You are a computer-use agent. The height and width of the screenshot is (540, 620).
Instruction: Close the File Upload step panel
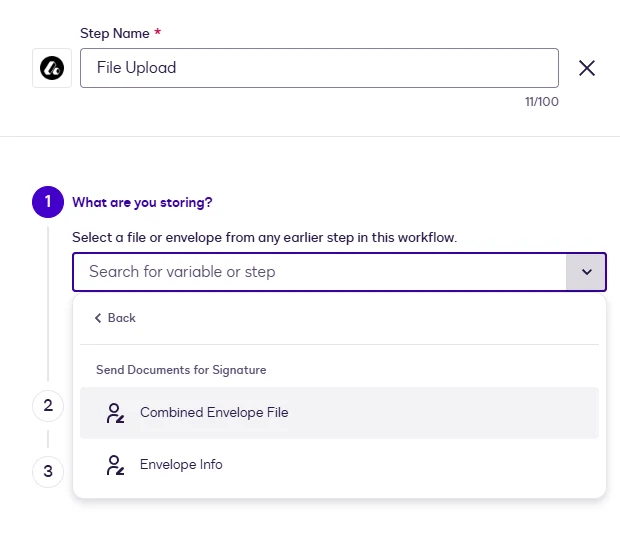587,68
